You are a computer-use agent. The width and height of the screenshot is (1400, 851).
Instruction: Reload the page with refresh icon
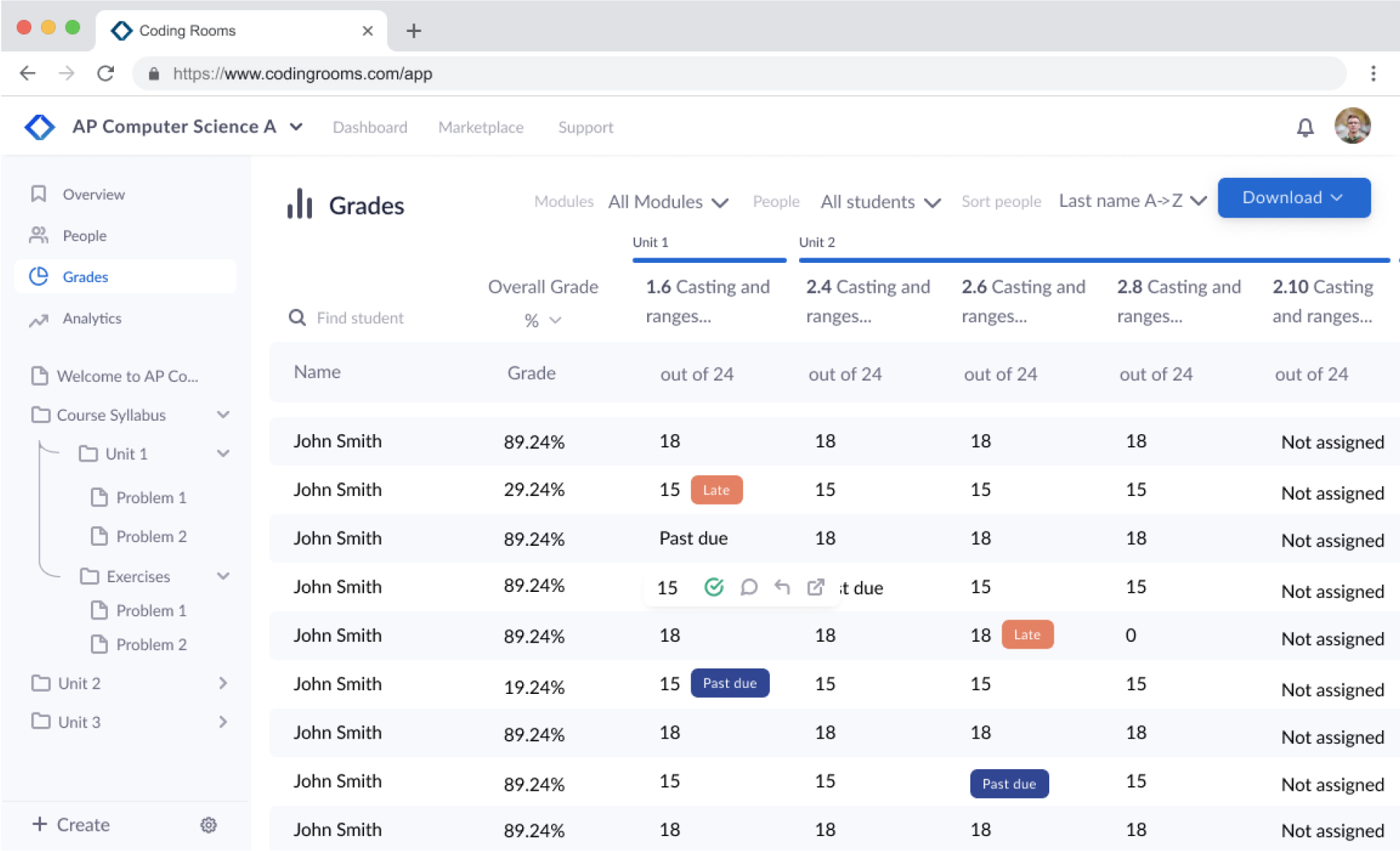(105, 73)
